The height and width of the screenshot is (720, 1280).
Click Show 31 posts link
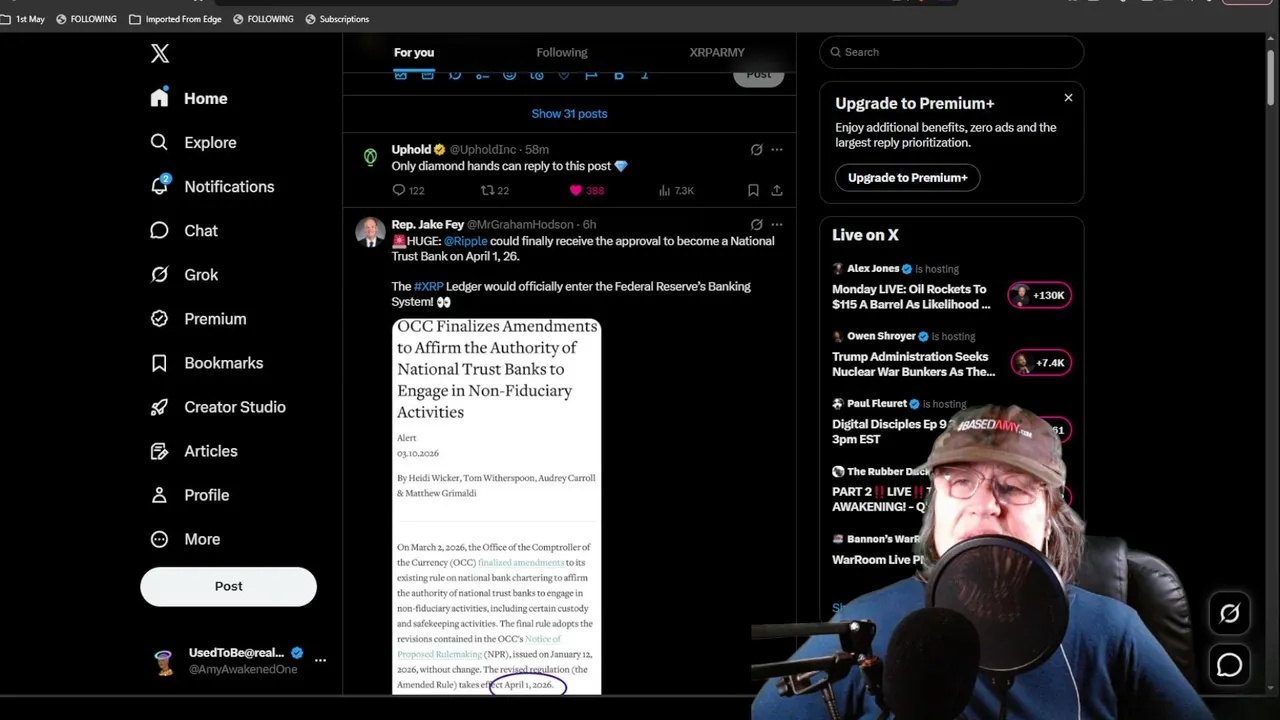click(x=569, y=114)
